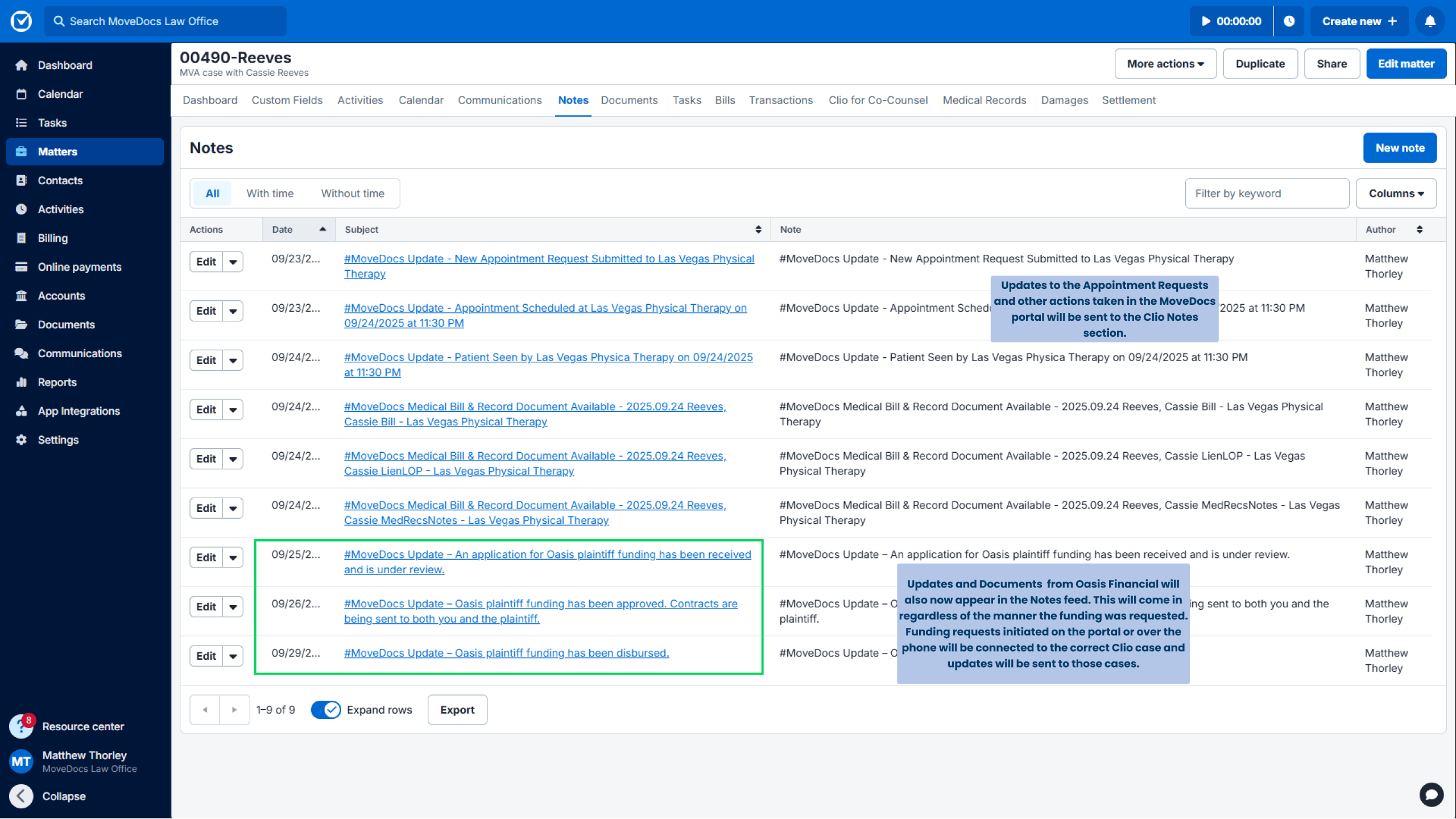Click the New note button
The image size is (1456, 819).
click(x=1400, y=148)
